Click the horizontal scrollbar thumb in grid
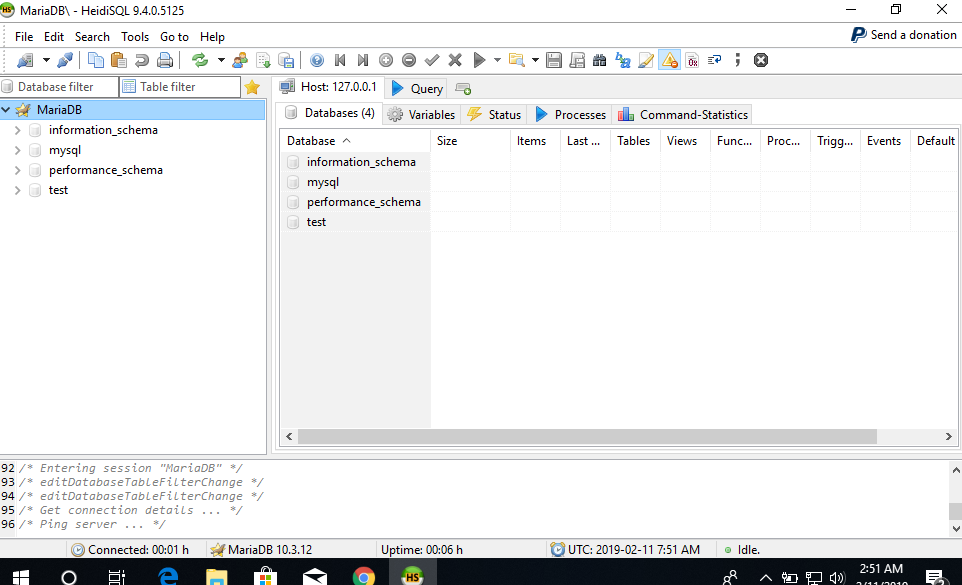This screenshot has width=962, height=585. tap(587, 437)
